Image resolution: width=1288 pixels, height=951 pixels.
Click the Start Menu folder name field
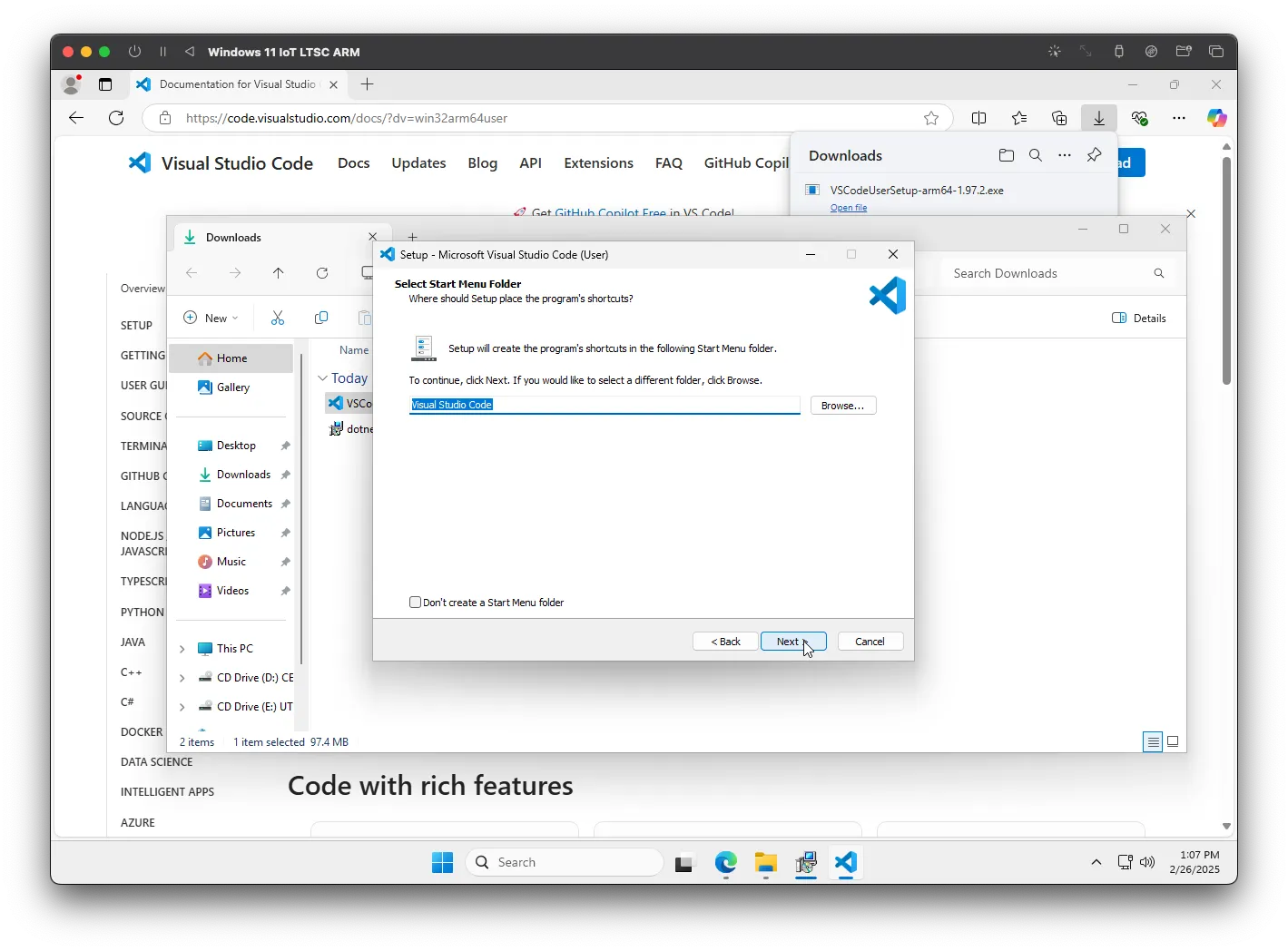coord(604,405)
